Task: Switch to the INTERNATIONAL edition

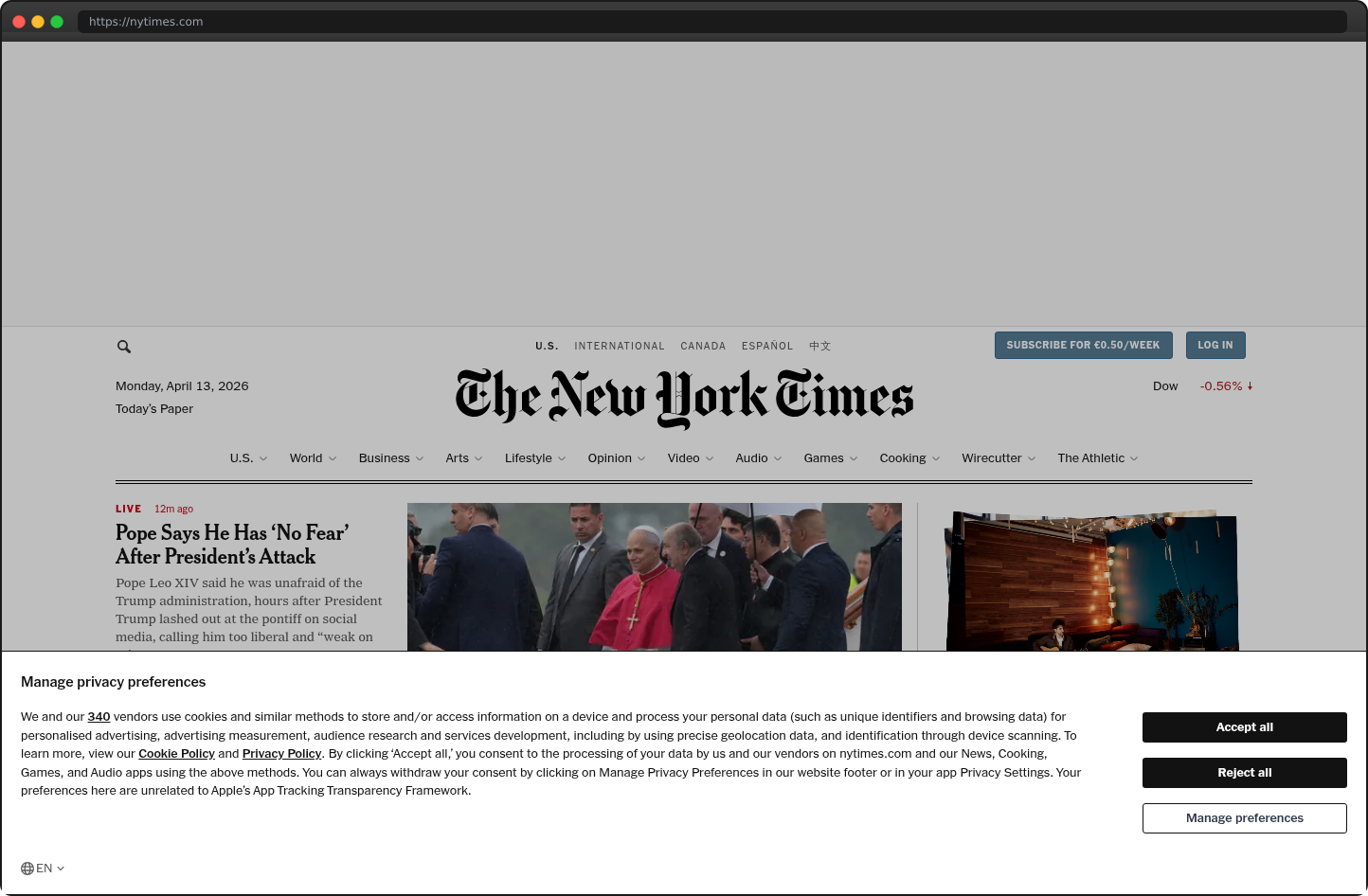Action: pyautogui.click(x=620, y=346)
